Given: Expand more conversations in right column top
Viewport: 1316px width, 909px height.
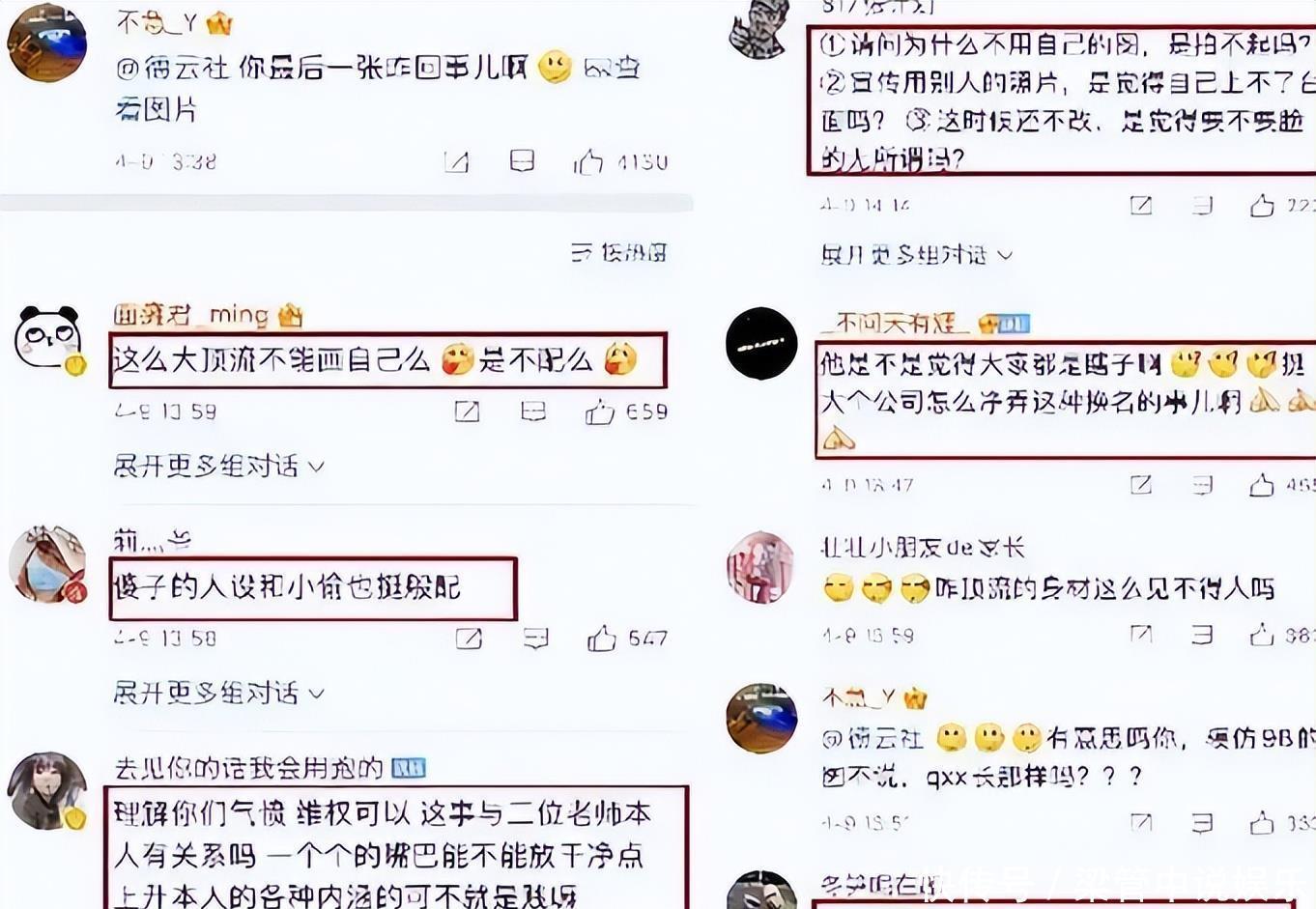Looking at the screenshot, I should (916, 255).
